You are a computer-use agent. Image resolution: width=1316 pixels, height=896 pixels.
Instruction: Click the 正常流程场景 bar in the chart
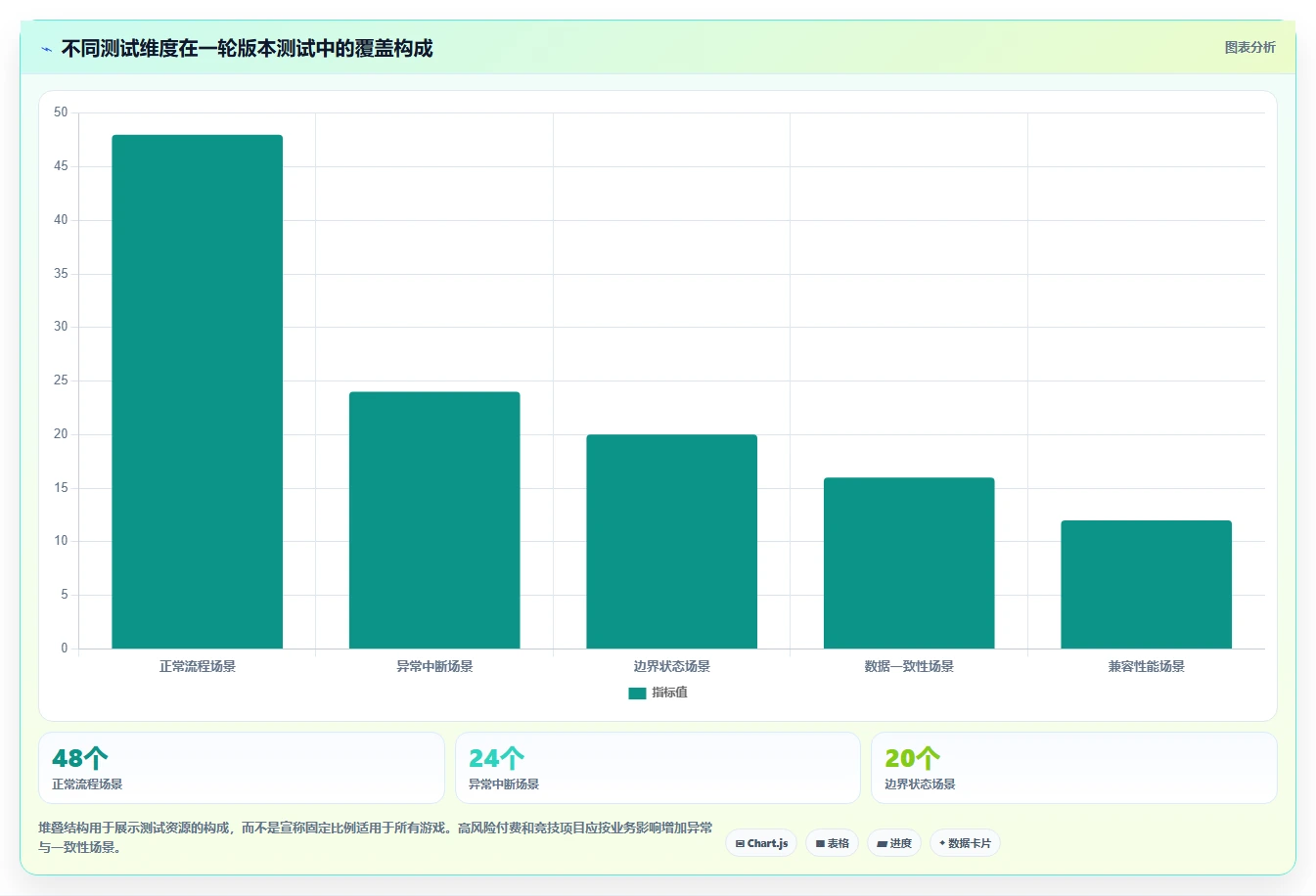coord(198,391)
